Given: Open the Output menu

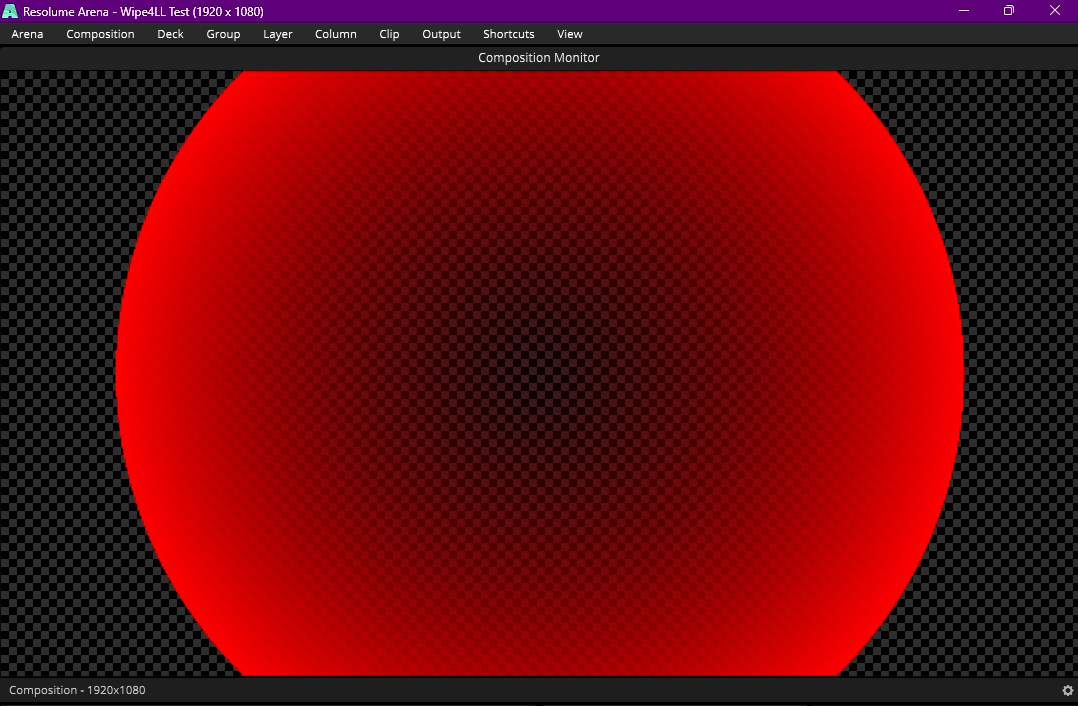Looking at the screenshot, I should click(x=441, y=34).
